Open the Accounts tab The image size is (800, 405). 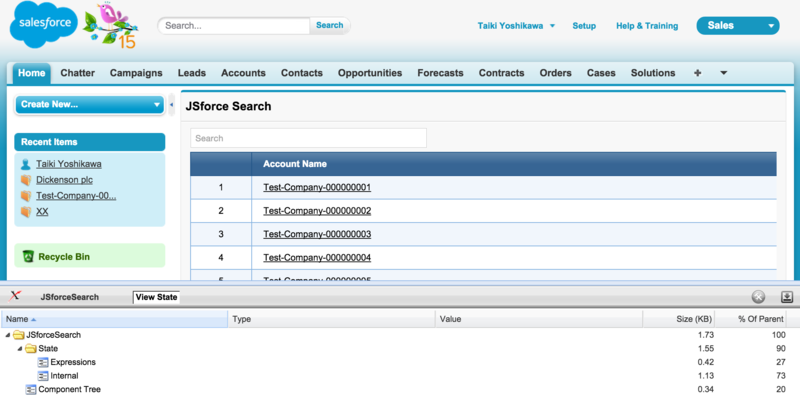(x=243, y=73)
